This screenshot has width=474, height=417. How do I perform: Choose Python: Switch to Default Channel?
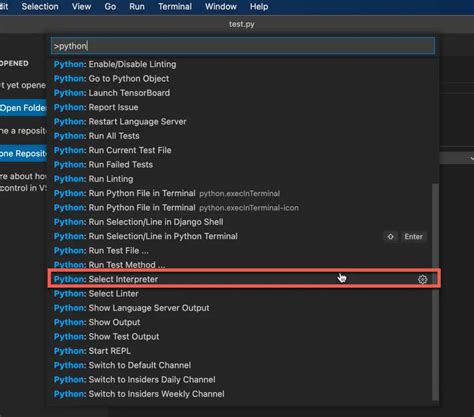pyautogui.click(x=243, y=365)
